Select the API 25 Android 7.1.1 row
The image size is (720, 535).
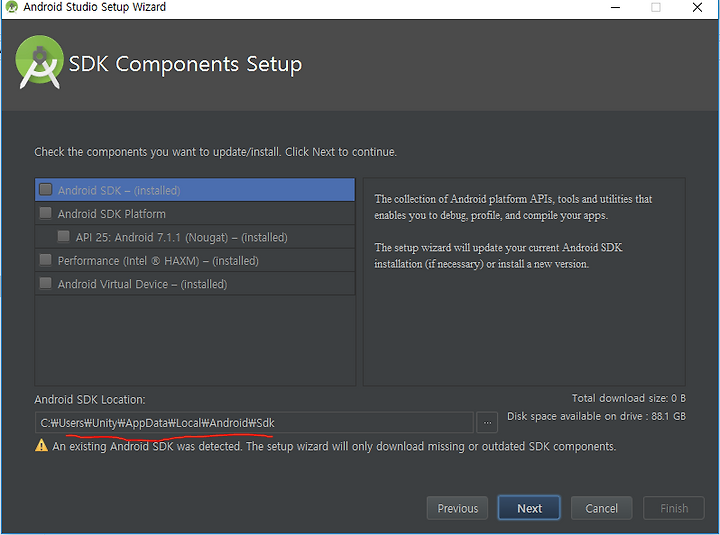point(195,237)
